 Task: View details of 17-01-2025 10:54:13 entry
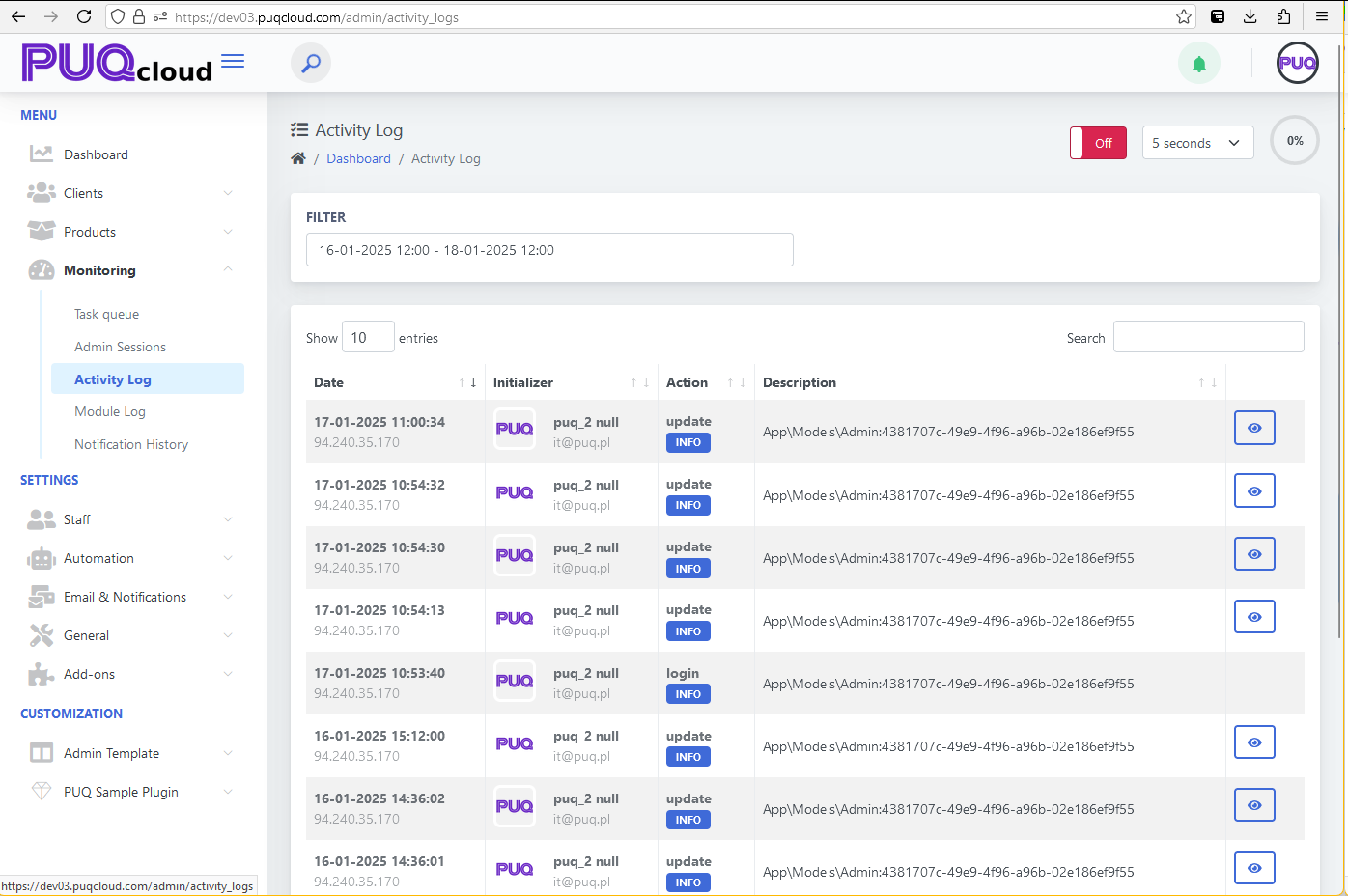(x=1254, y=616)
